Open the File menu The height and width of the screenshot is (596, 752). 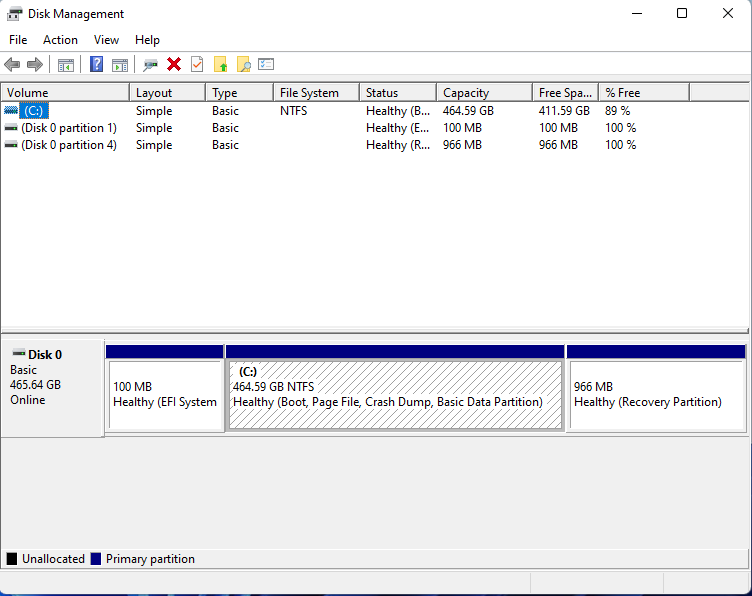click(18, 40)
